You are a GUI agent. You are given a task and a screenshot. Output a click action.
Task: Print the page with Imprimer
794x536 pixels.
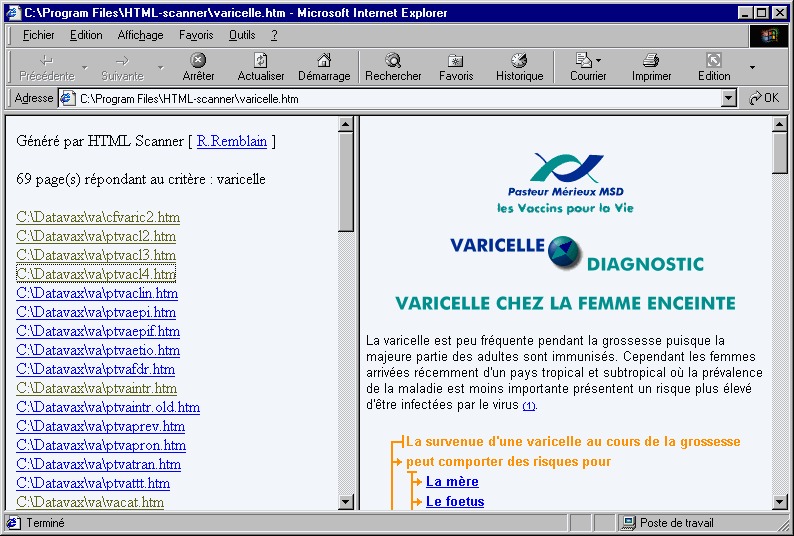point(651,67)
